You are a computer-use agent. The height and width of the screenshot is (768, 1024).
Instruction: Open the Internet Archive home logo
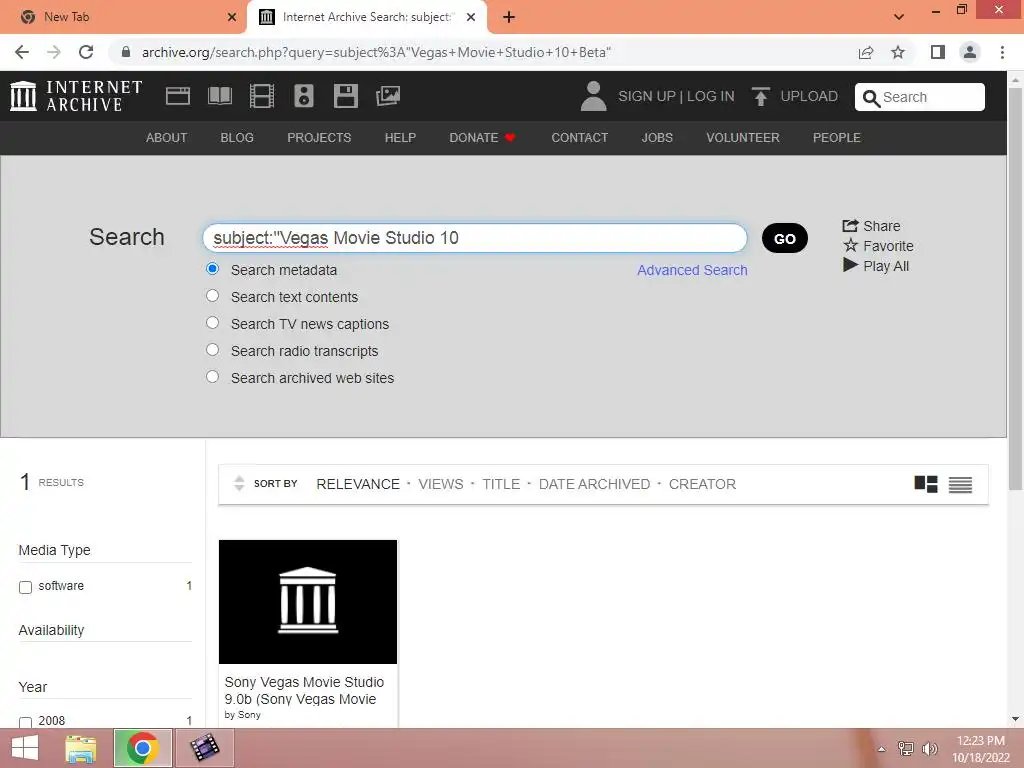click(x=76, y=96)
